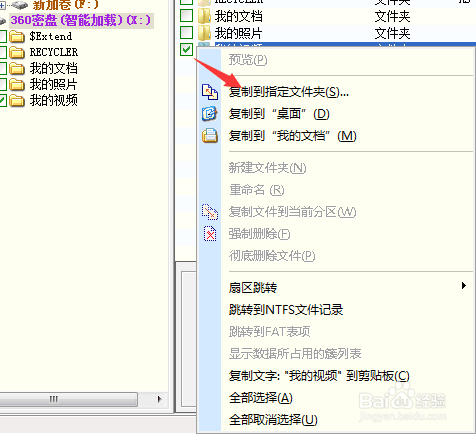Click the $Extend folder icon in tree

[17, 37]
